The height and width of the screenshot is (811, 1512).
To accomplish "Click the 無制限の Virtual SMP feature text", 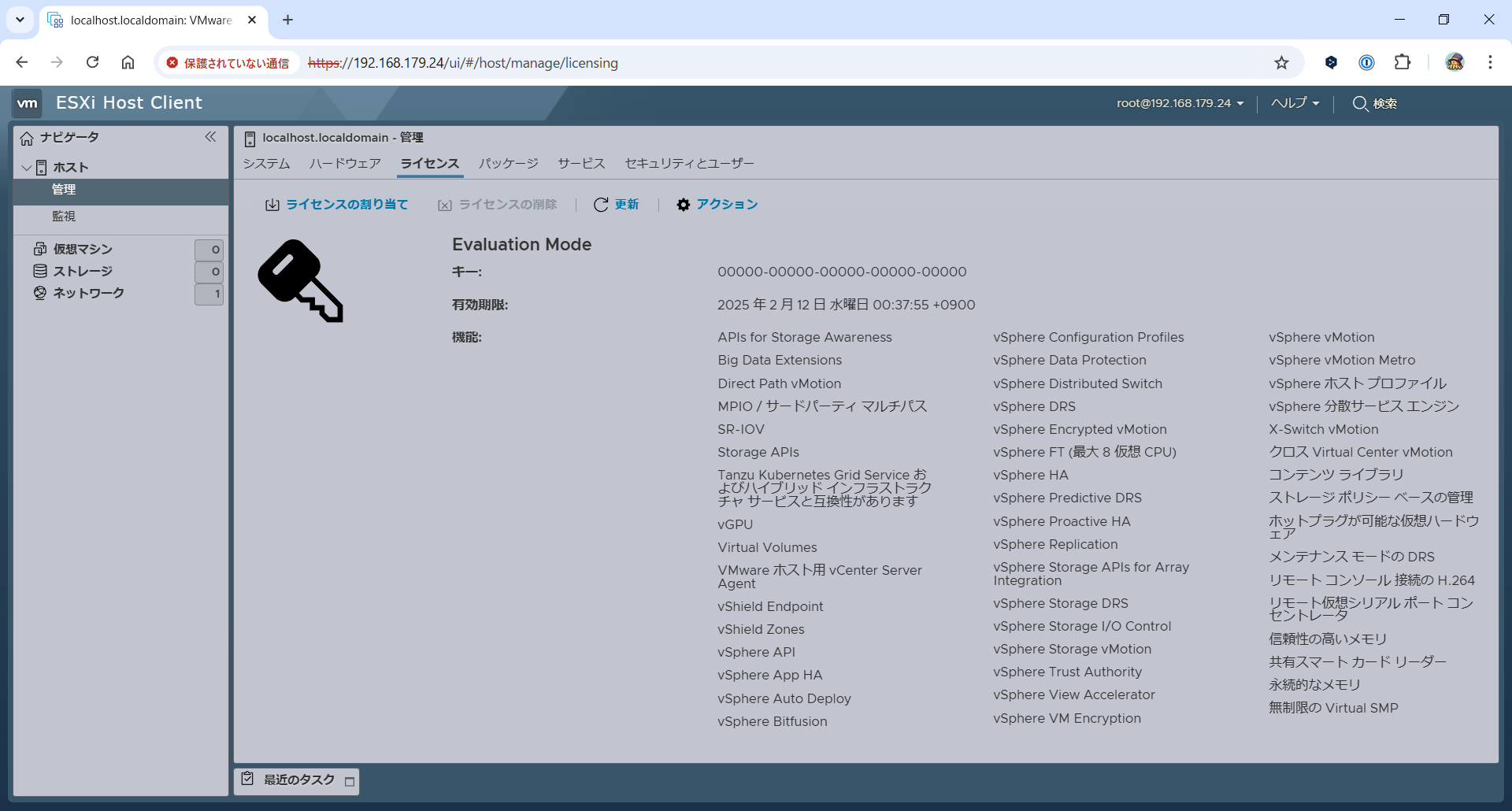I will point(1333,708).
